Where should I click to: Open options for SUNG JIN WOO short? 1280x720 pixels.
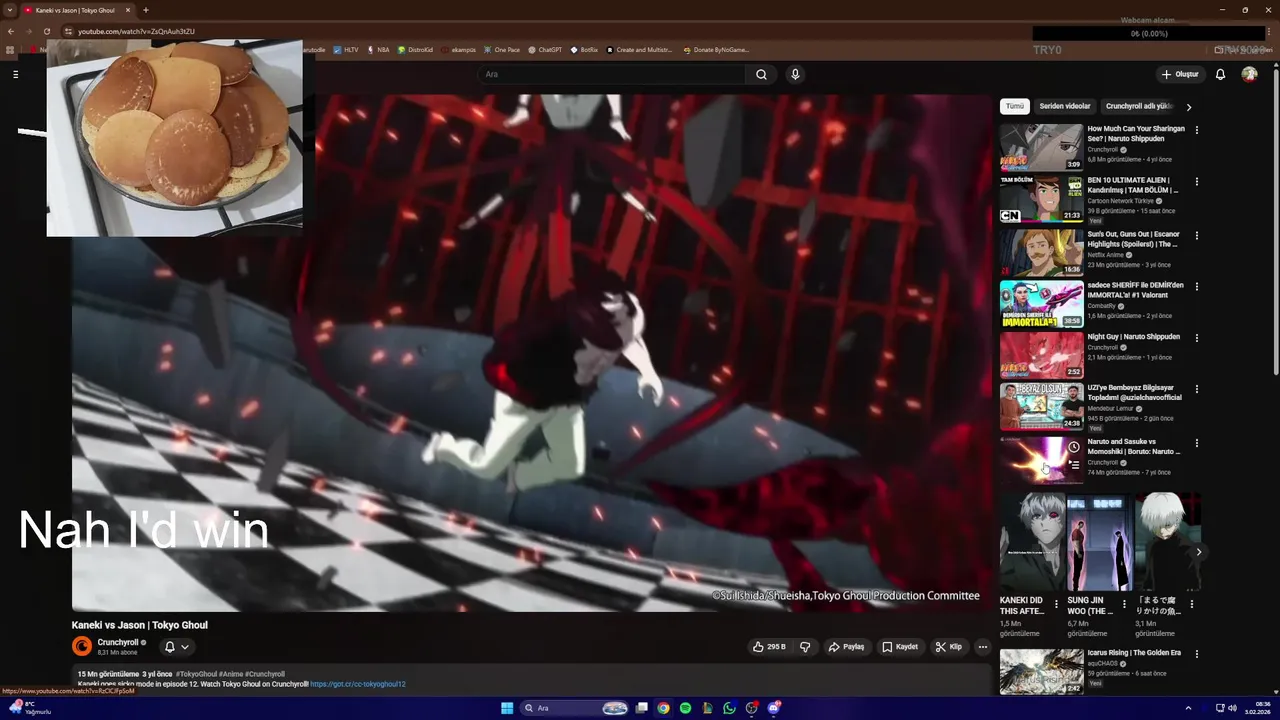coord(1124,604)
